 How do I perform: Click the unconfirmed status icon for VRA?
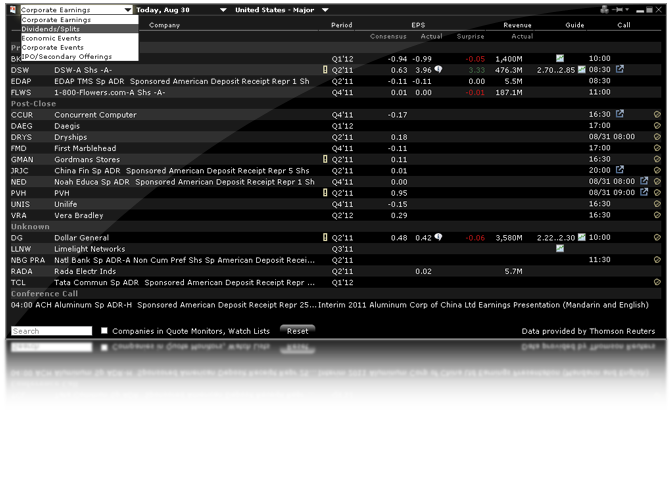[x=657, y=215]
